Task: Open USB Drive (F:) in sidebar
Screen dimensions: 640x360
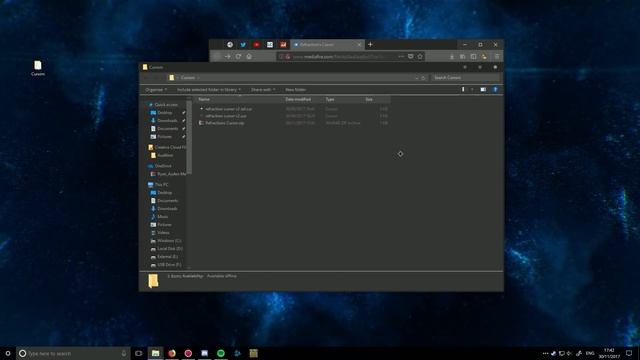Action: [x=166, y=265]
